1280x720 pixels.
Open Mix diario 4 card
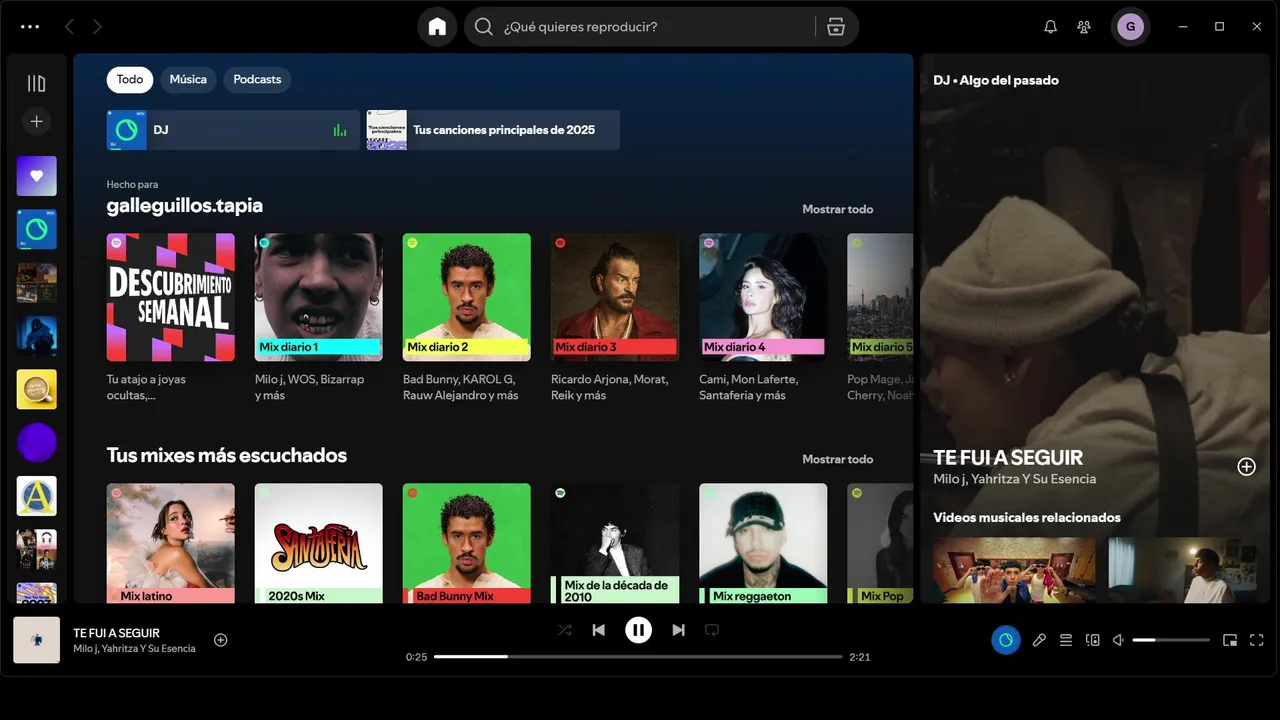click(x=763, y=318)
